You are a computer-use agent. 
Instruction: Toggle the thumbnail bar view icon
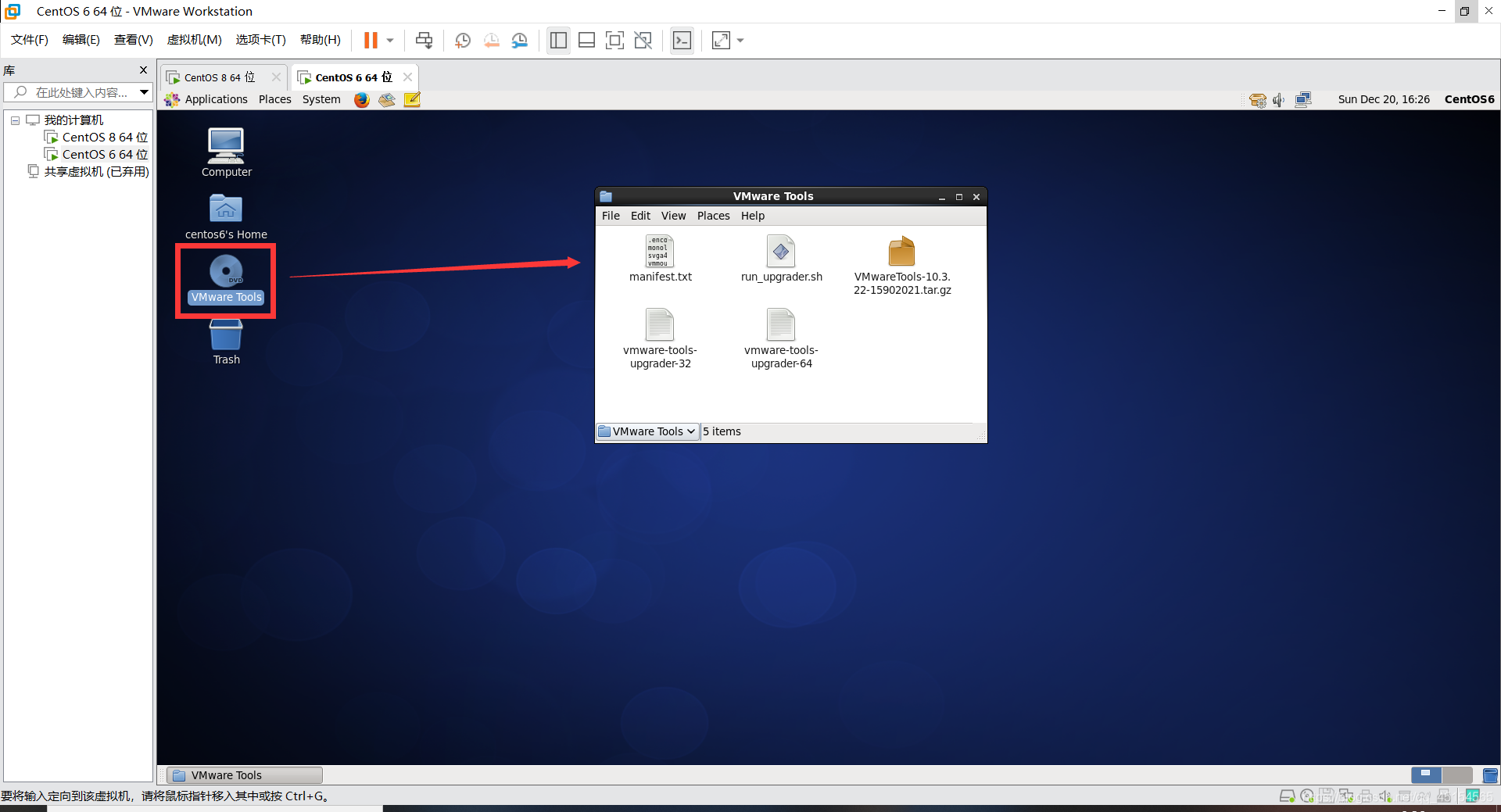click(586, 40)
